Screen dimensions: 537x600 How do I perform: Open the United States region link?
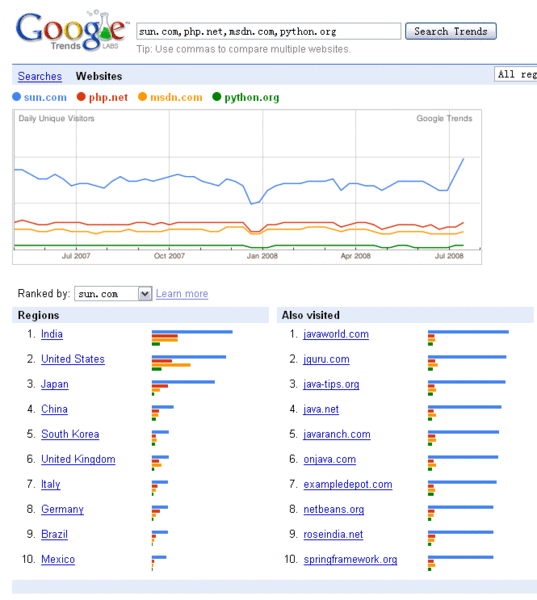73,359
